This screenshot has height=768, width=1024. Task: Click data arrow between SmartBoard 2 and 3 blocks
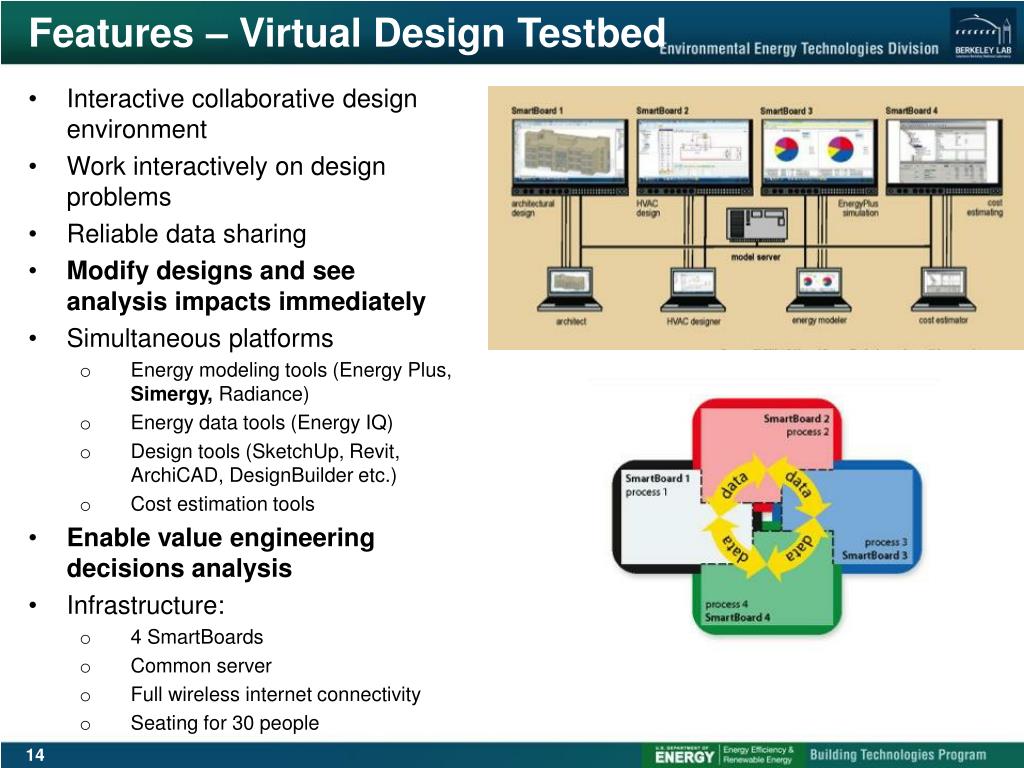click(799, 485)
